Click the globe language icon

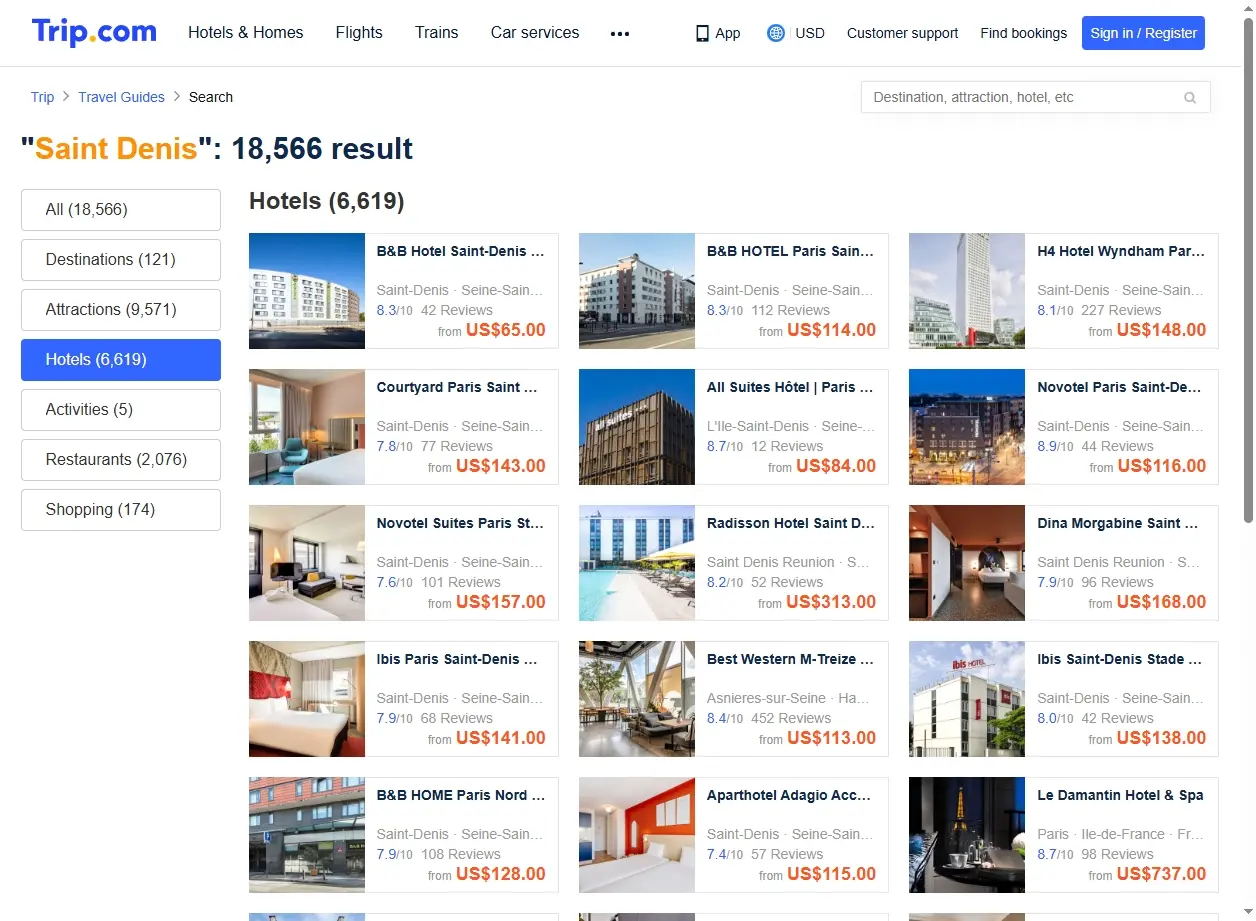click(x=776, y=33)
